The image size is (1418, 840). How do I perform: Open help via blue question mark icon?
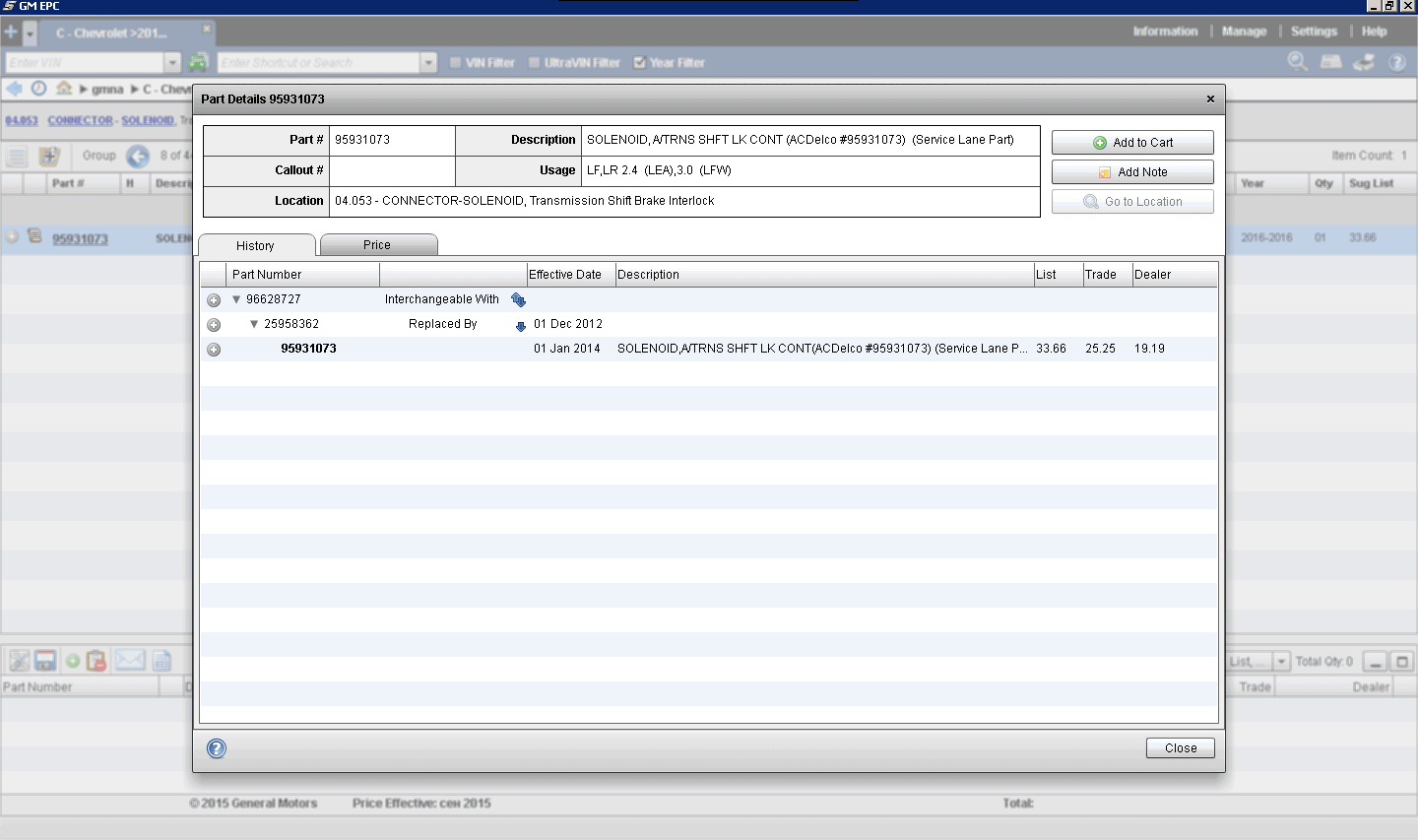(x=217, y=748)
